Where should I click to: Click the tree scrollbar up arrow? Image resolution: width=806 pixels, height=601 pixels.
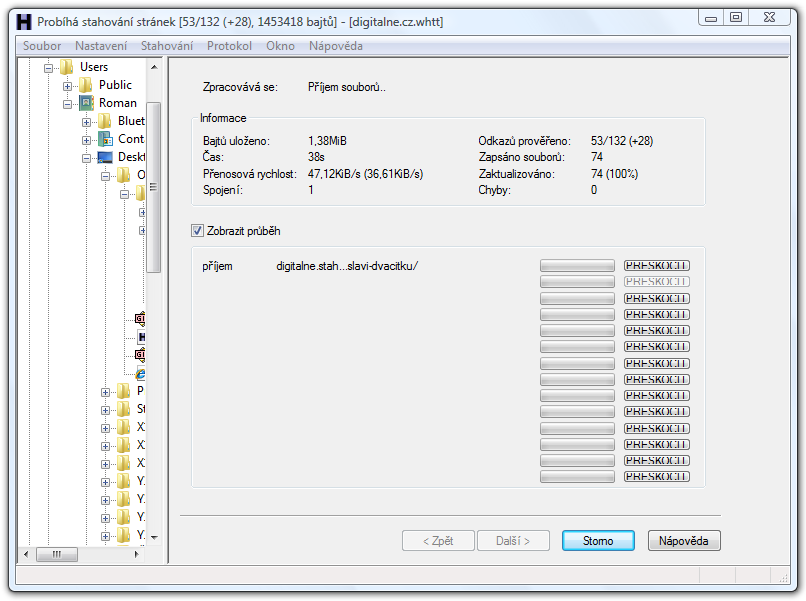tap(154, 67)
